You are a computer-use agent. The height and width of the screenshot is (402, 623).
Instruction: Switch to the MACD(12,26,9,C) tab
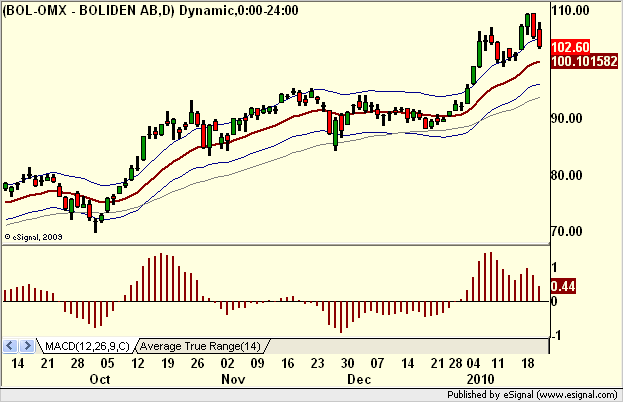tap(87, 346)
